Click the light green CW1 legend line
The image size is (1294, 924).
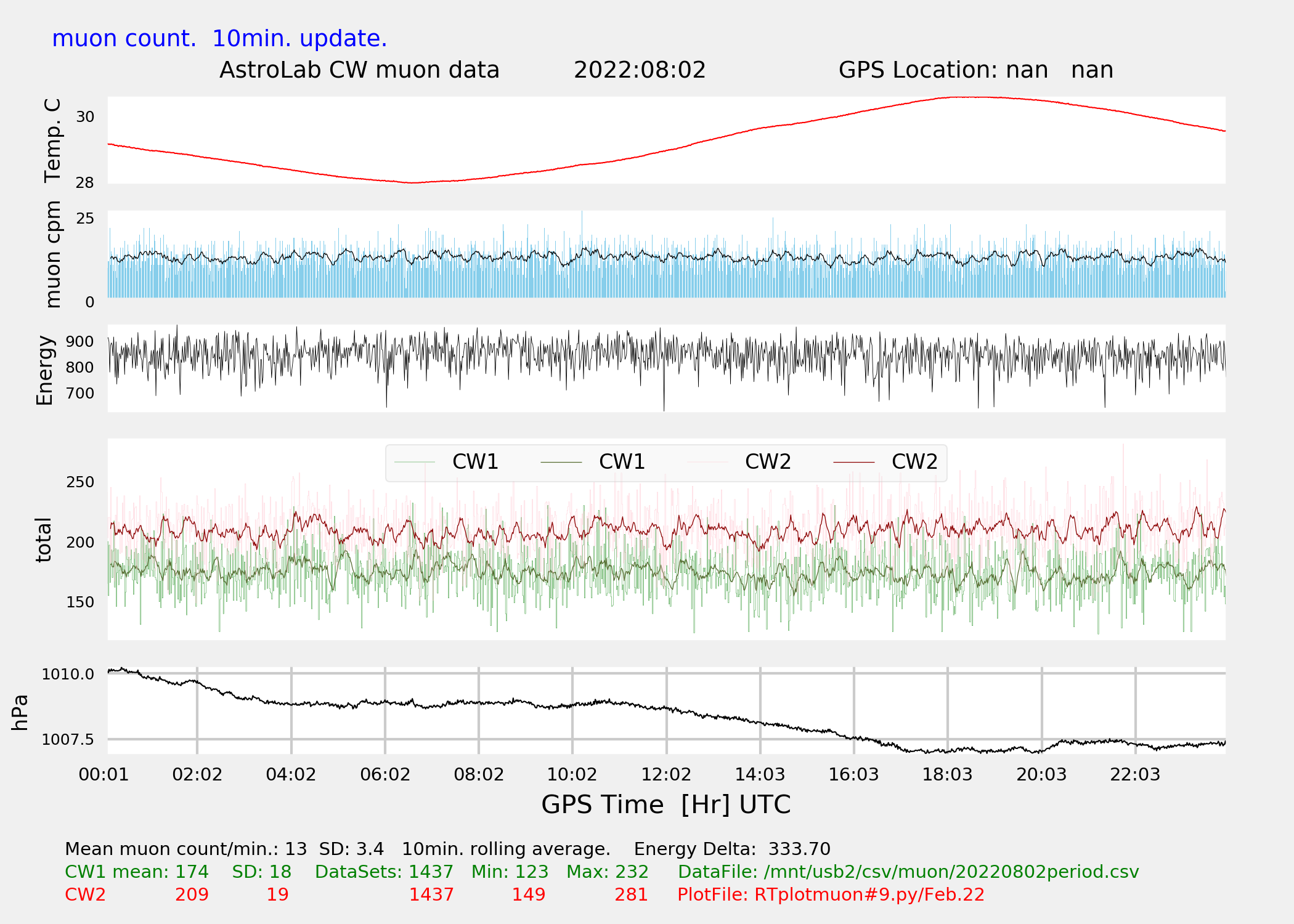point(415,462)
